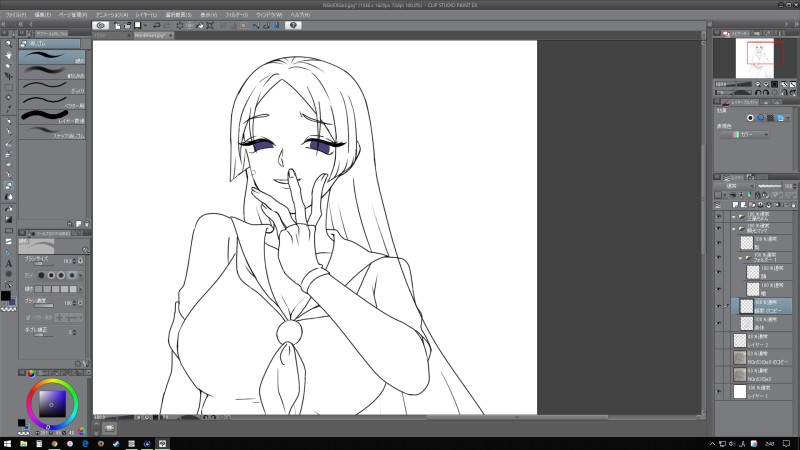Viewport: 800px width, 450px height.
Task: Click the Zoom in icon in Navigator
Action: point(766,84)
